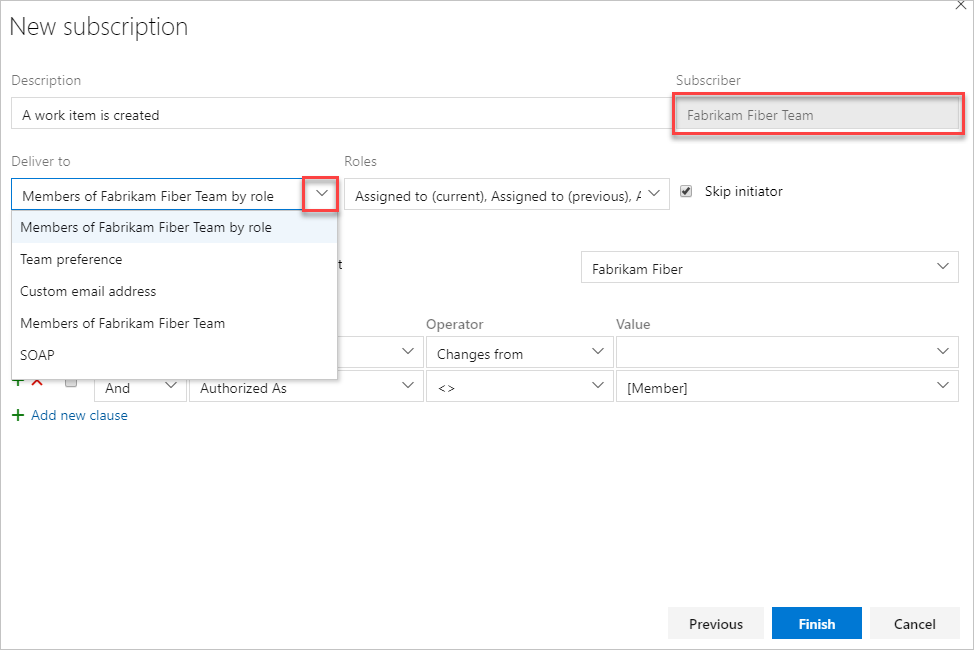Screen dimensions: 974x650
Task: Choose Custom email address option
Action: (x=174, y=291)
